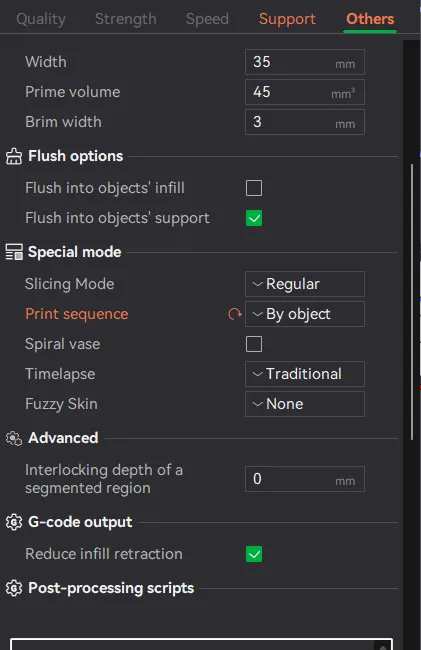Click the Prime volume input field
Image resolution: width=421 pixels, height=650 pixels.
305,92
